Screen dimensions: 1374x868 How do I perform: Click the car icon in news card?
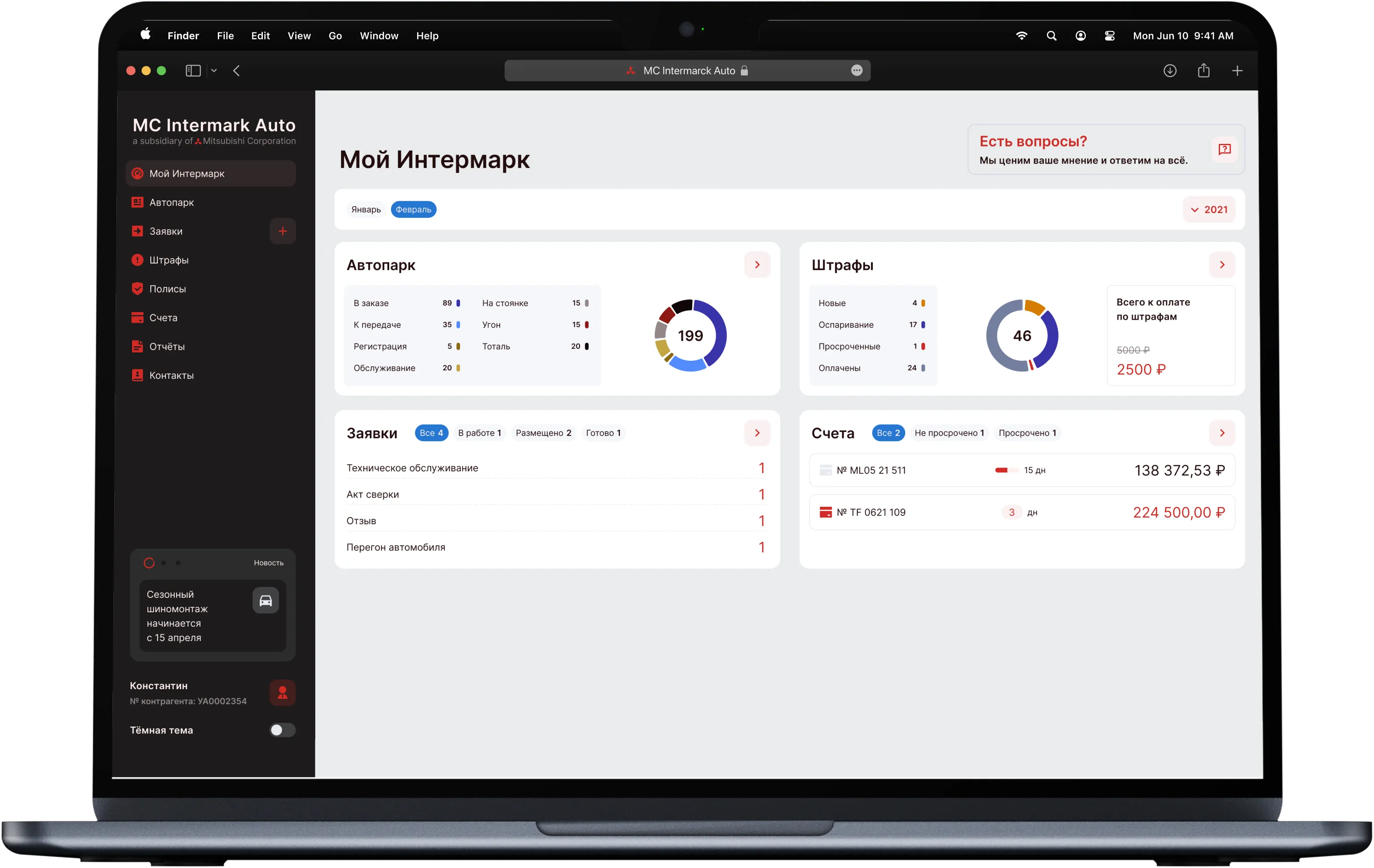[x=265, y=600]
